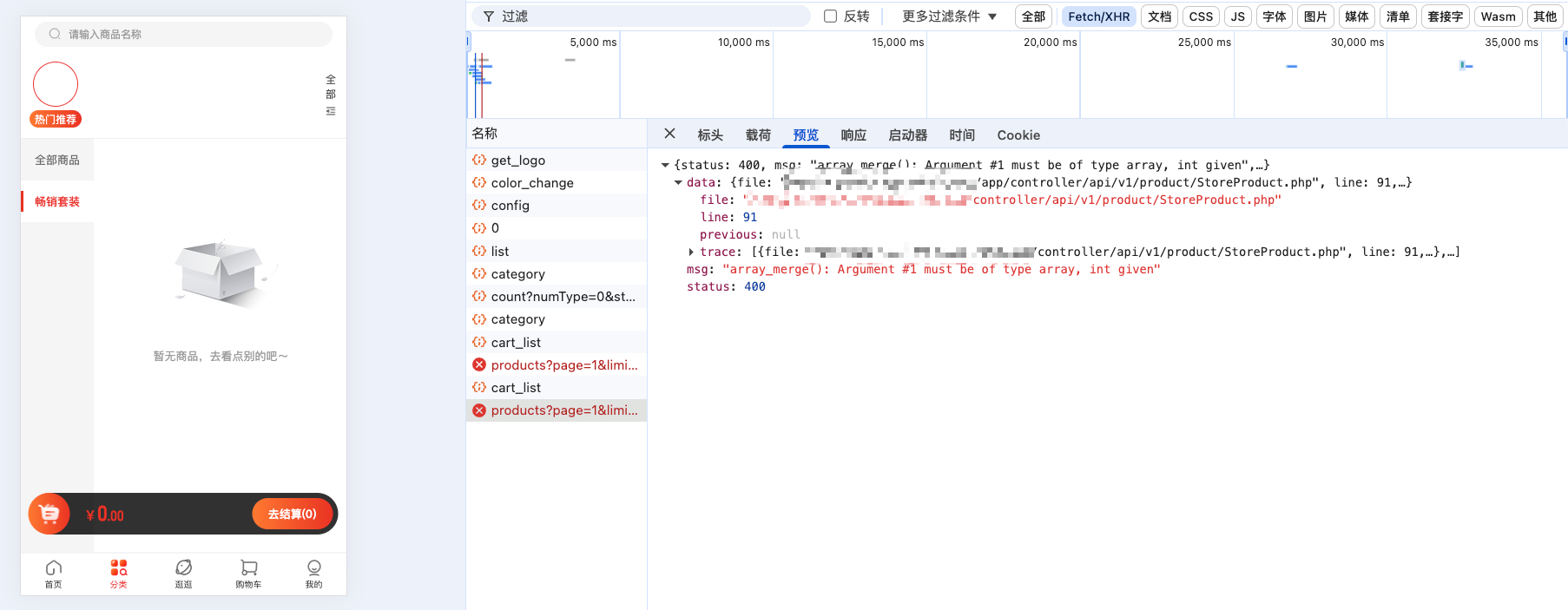This screenshot has width=1568, height=610.
Task: Expand the trace array node
Action: (691, 253)
